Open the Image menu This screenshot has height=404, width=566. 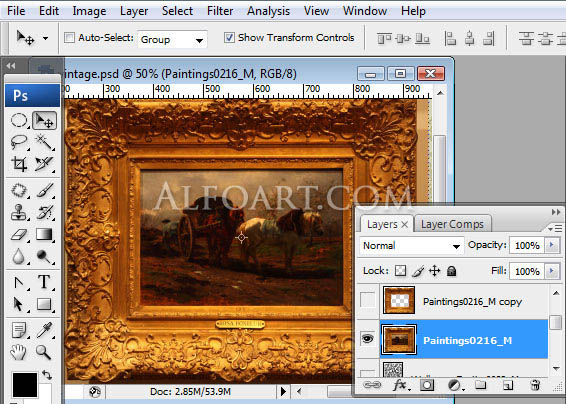(x=89, y=11)
